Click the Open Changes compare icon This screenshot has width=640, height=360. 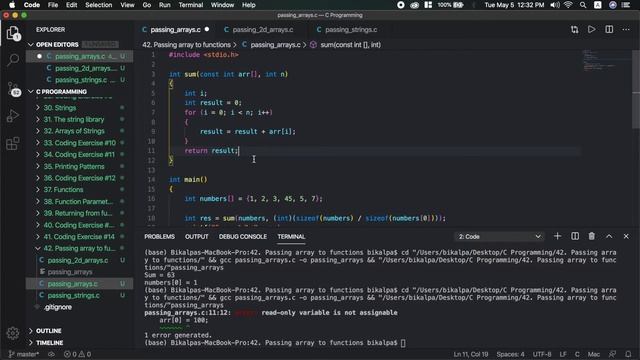point(575,29)
